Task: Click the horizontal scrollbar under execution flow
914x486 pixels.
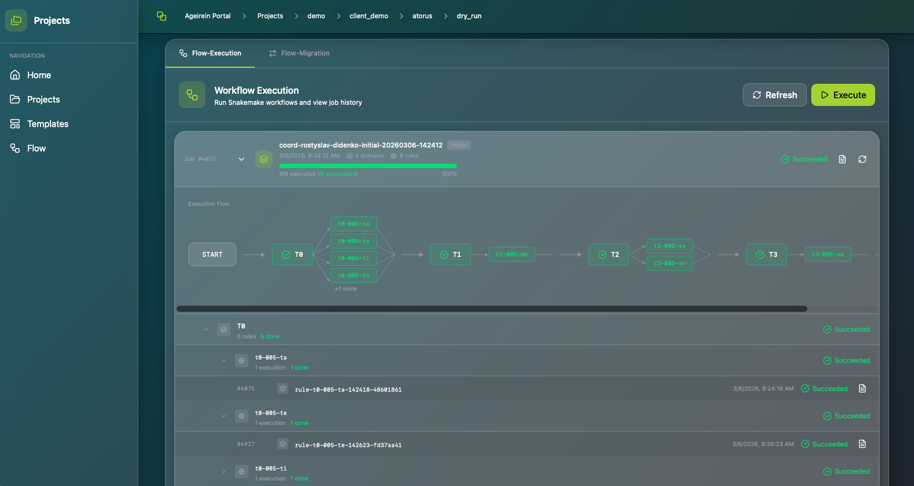Action: tap(491, 309)
